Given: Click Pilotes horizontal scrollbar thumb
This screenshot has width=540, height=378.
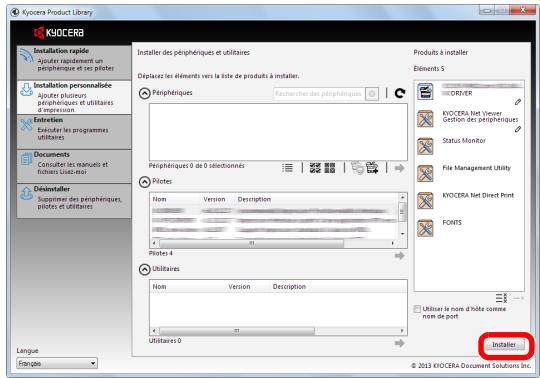Looking at the screenshot, I should point(251,243).
